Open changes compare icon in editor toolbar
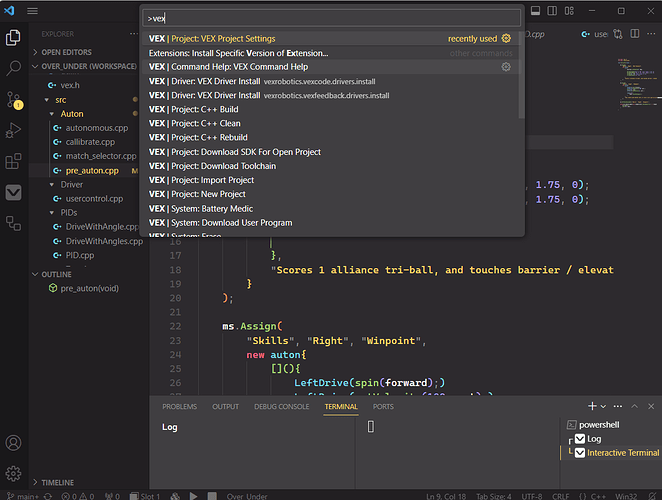The height and width of the screenshot is (500, 662). [618, 34]
